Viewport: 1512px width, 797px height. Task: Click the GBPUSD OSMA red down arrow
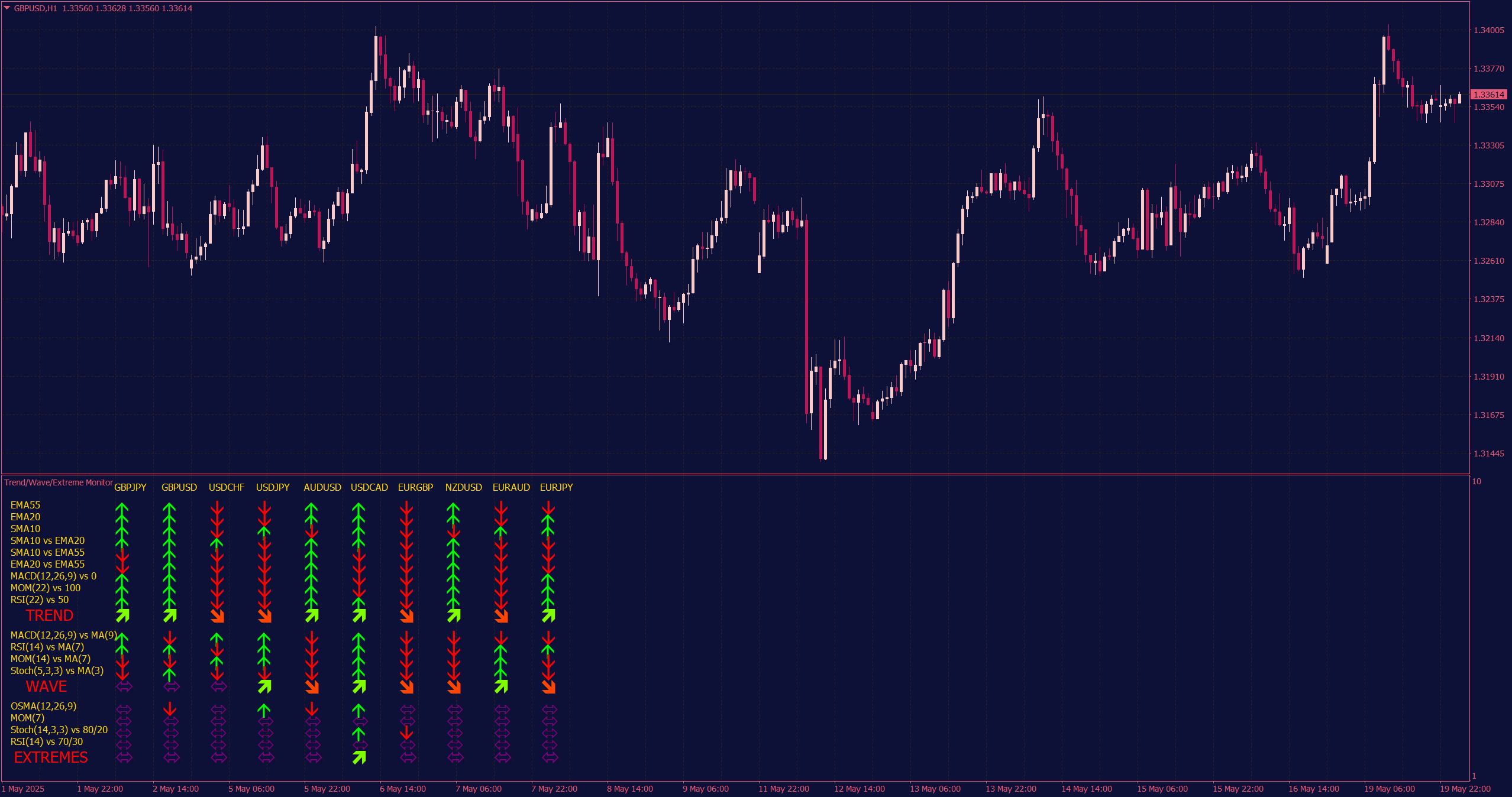click(170, 709)
